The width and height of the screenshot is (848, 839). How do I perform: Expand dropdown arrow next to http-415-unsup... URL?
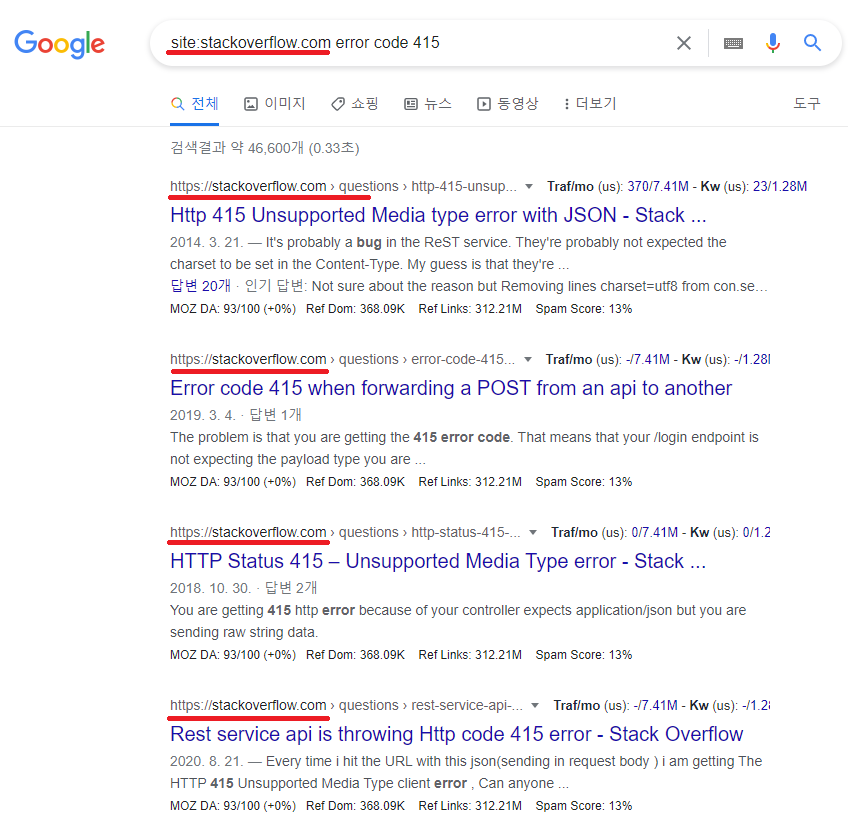(x=529, y=187)
